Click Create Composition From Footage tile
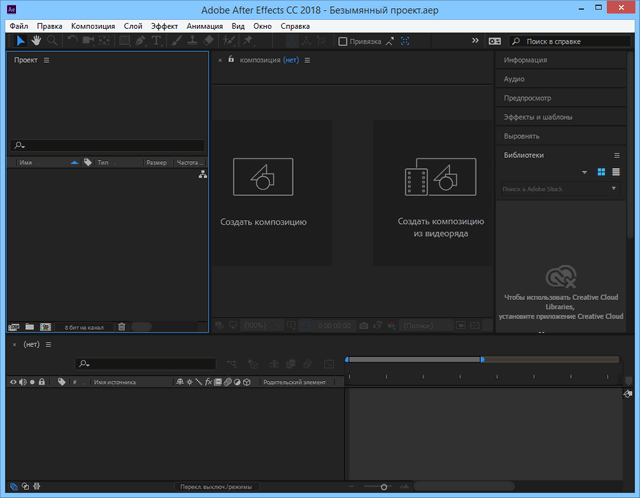The height and width of the screenshot is (498, 640). [432, 193]
